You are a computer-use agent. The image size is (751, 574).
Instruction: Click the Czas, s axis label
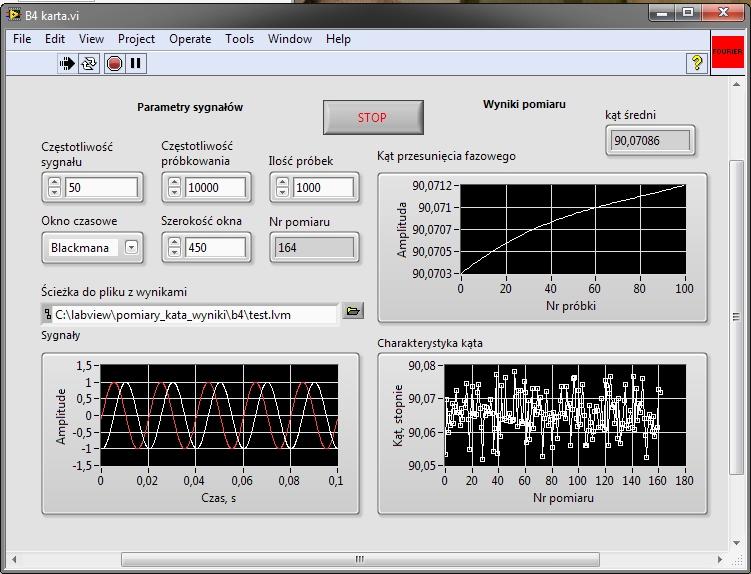tap(218, 498)
